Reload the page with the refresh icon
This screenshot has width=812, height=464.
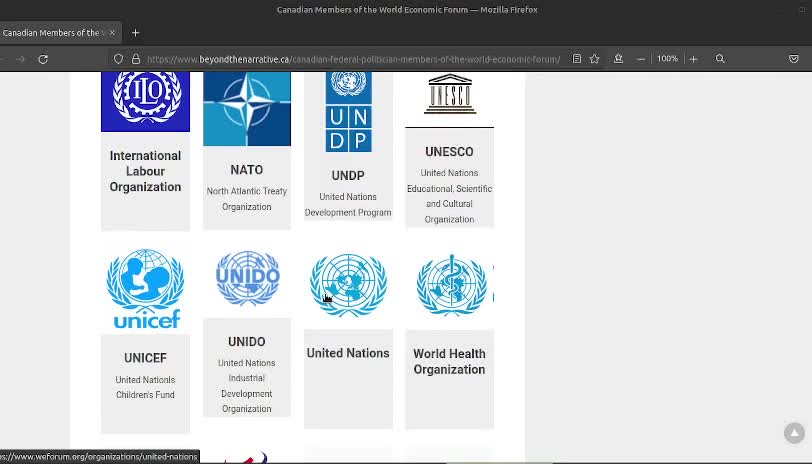click(x=43, y=59)
